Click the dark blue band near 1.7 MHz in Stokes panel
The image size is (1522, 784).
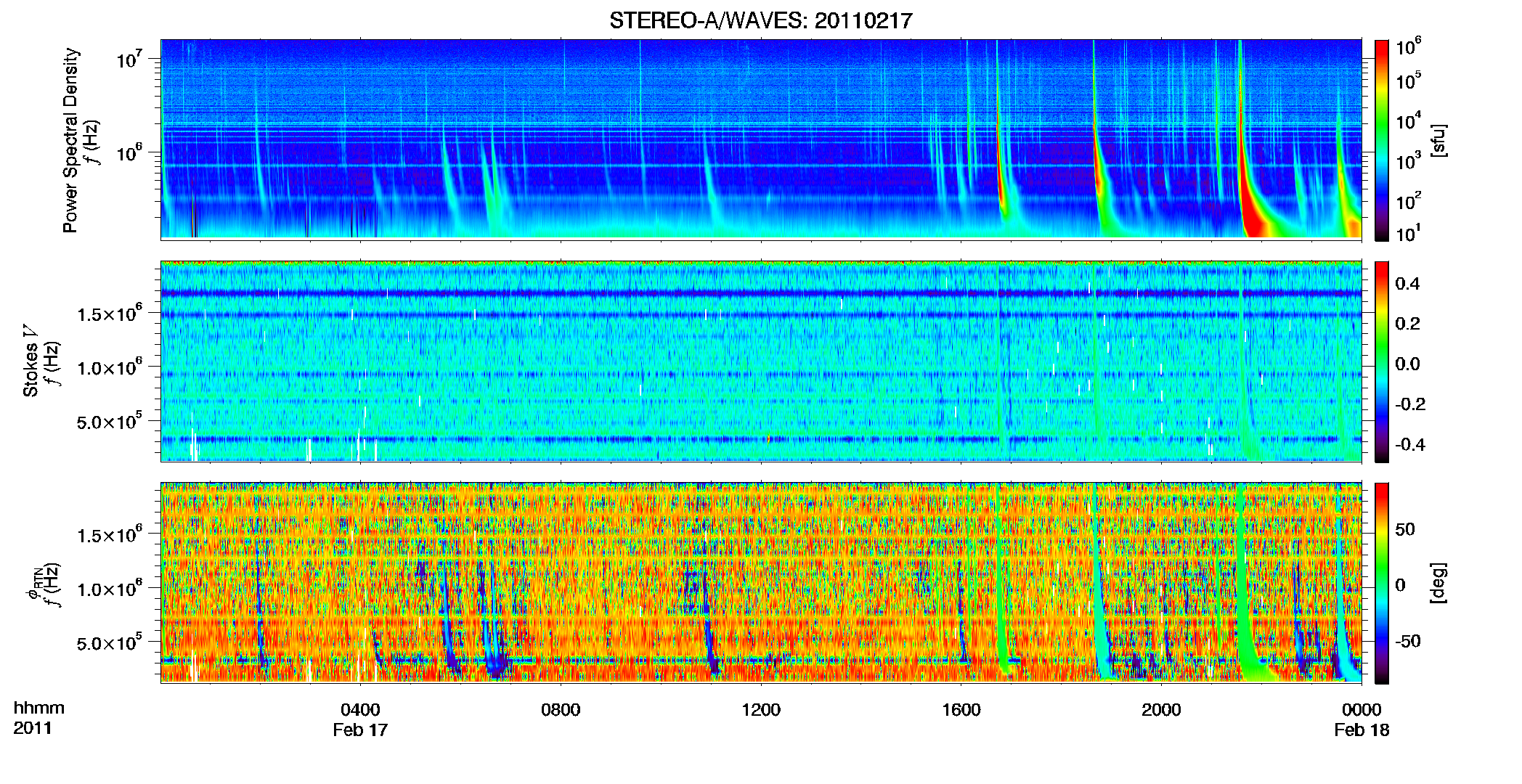(x=761, y=293)
